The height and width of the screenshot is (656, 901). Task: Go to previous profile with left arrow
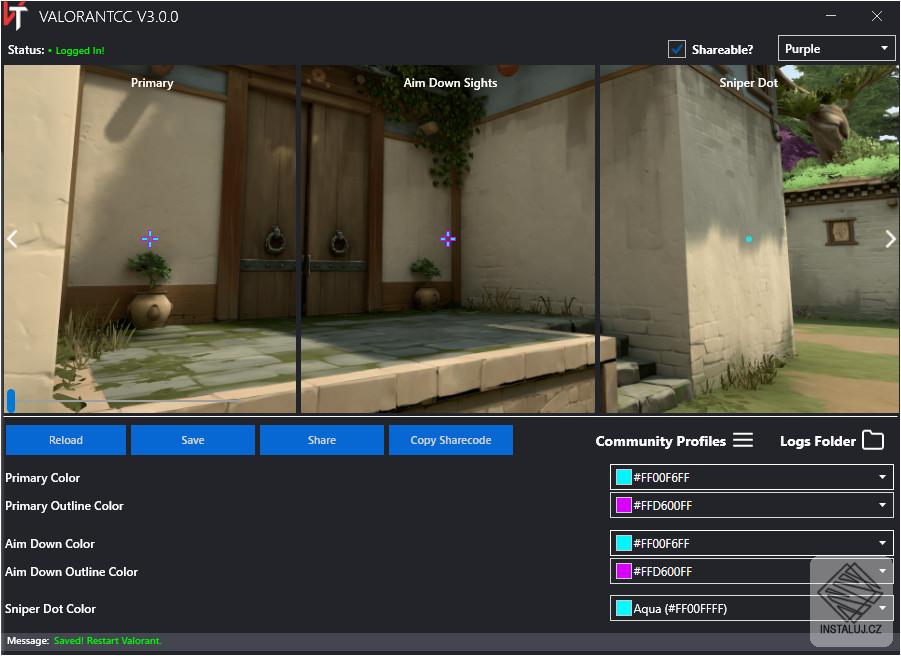click(x=12, y=238)
